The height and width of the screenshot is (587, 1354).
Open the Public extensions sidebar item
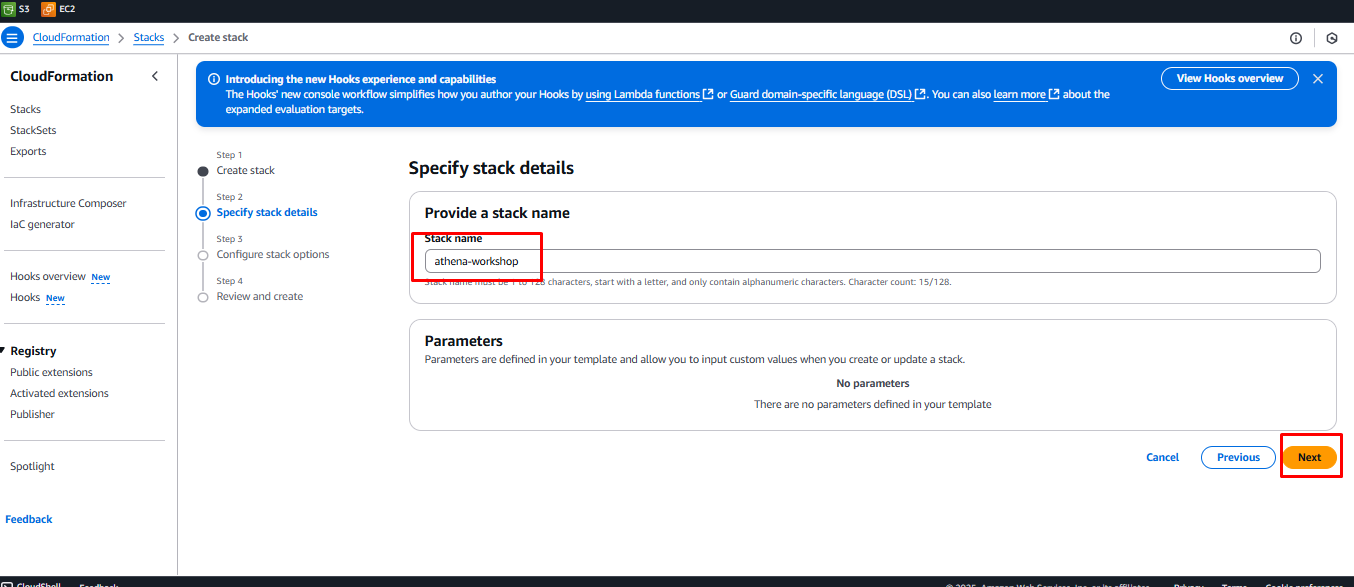pos(51,372)
